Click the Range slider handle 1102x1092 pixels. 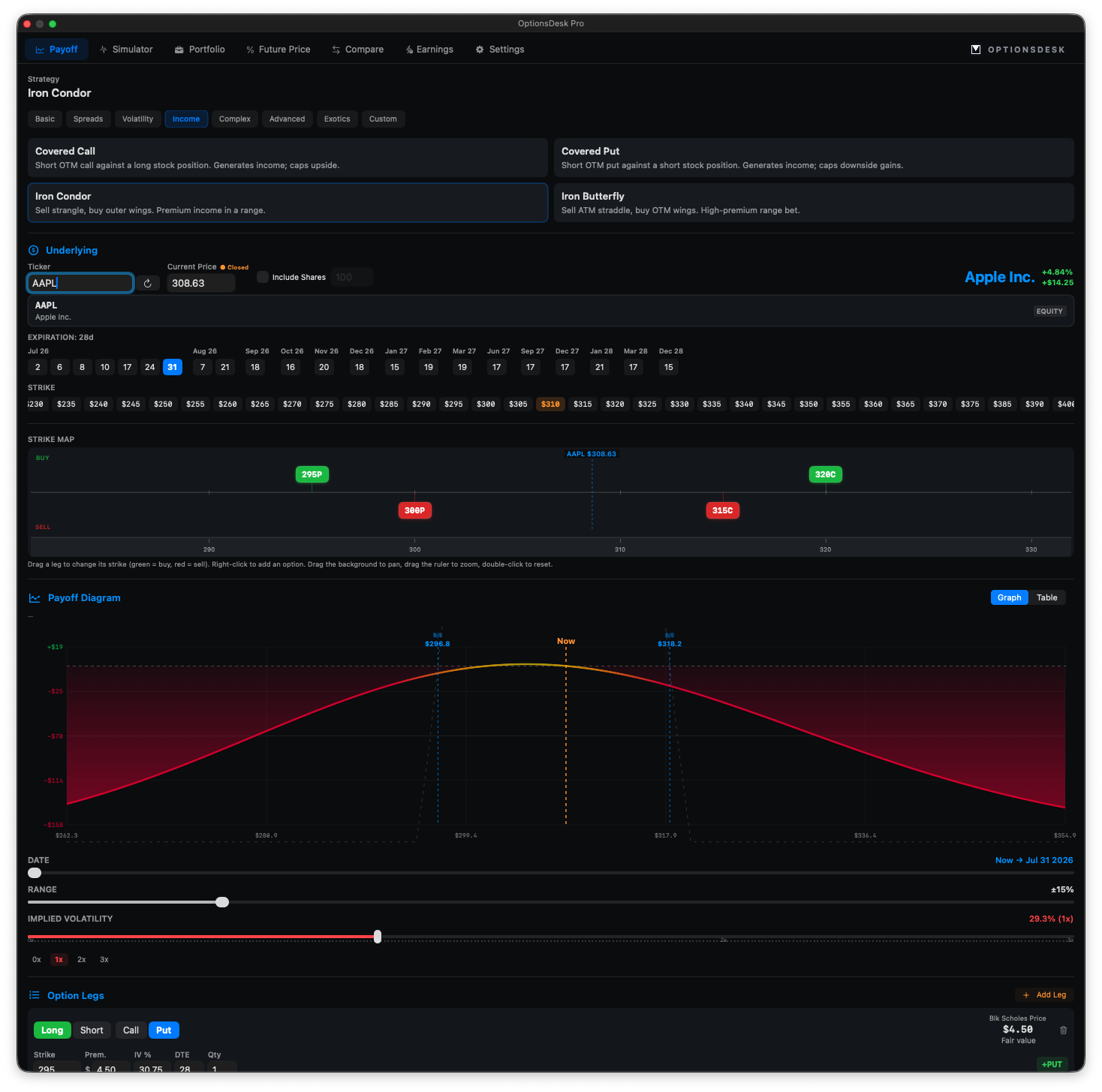tap(222, 902)
